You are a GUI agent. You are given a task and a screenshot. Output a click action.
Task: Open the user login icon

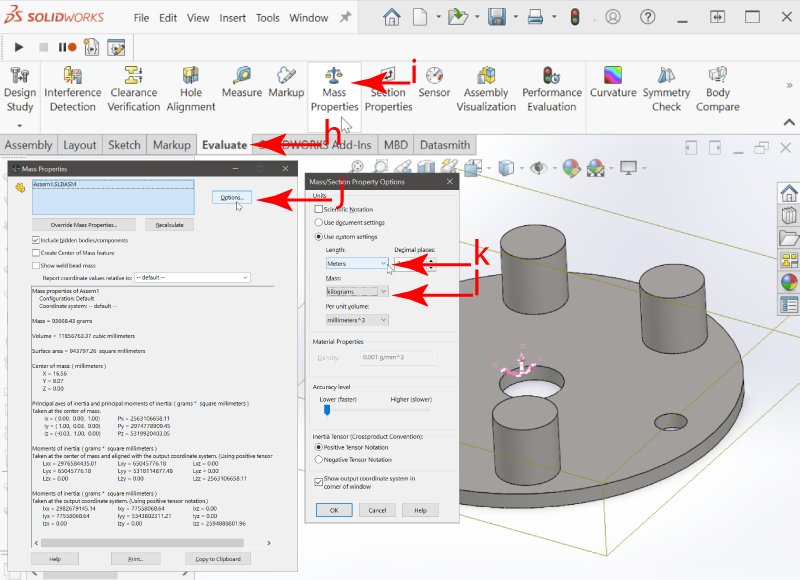pyautogui.click(x=613, y=17)
